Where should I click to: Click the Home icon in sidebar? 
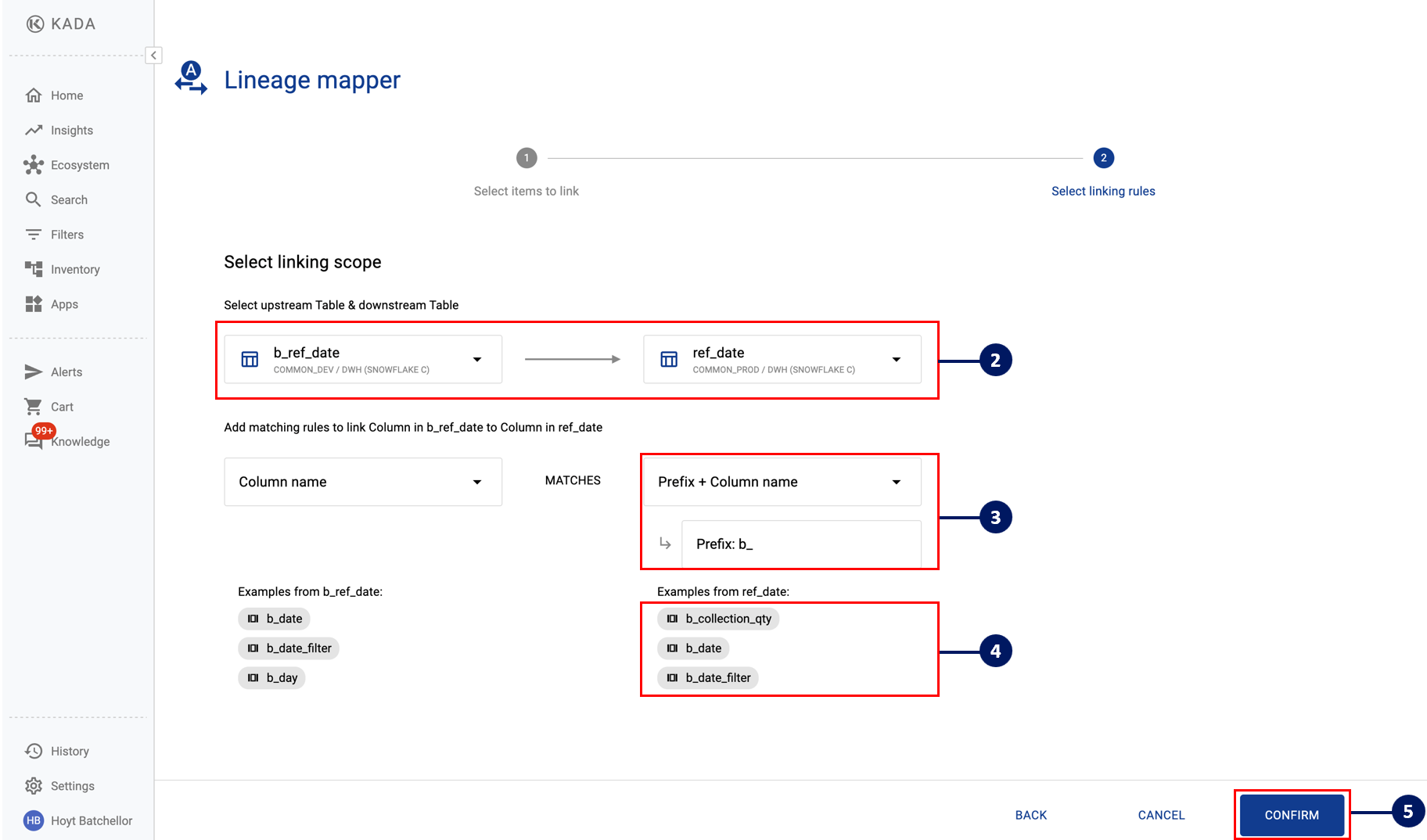(x=34, y=95)
